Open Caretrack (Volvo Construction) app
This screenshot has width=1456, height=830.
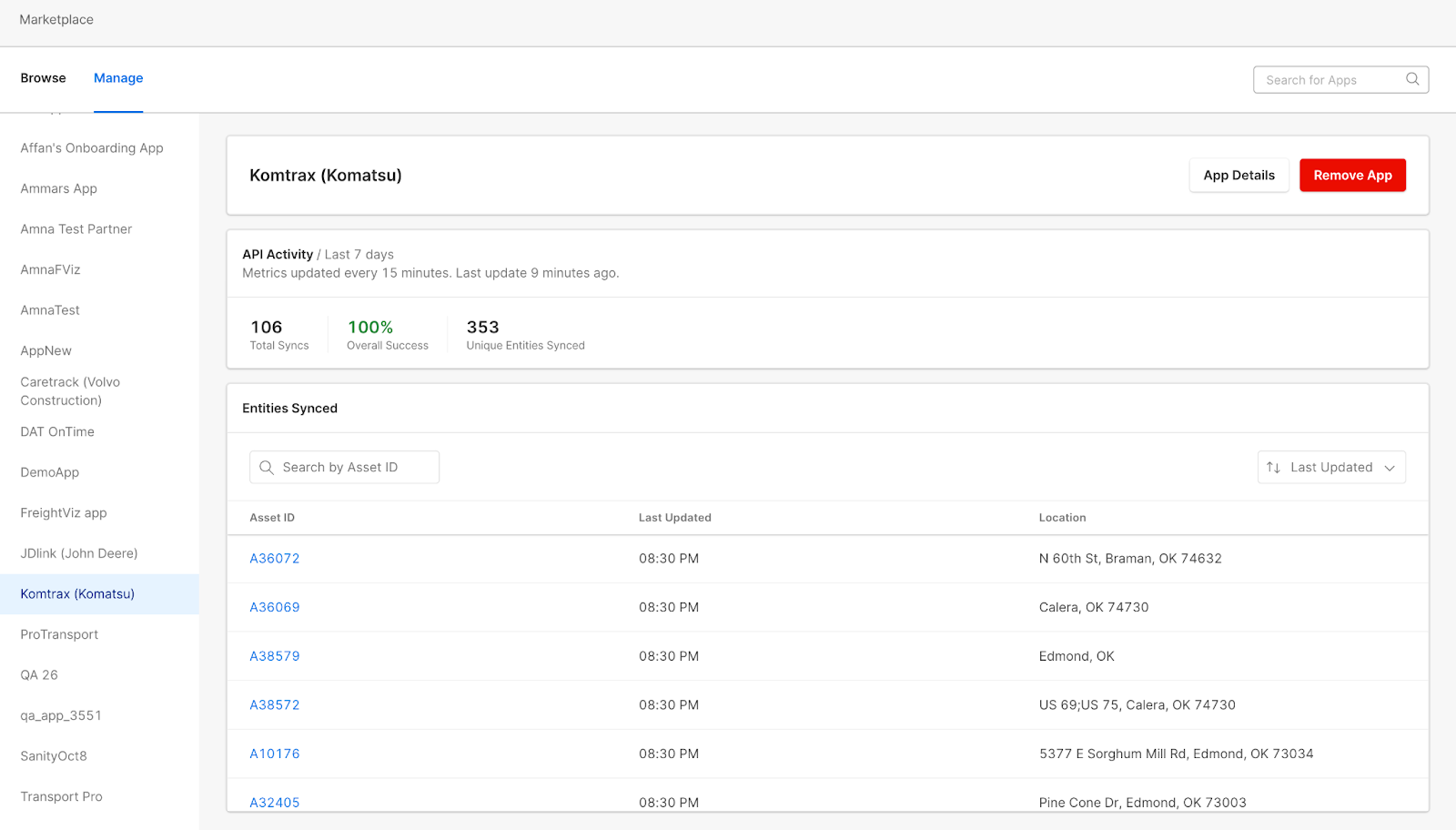(70, 391)
